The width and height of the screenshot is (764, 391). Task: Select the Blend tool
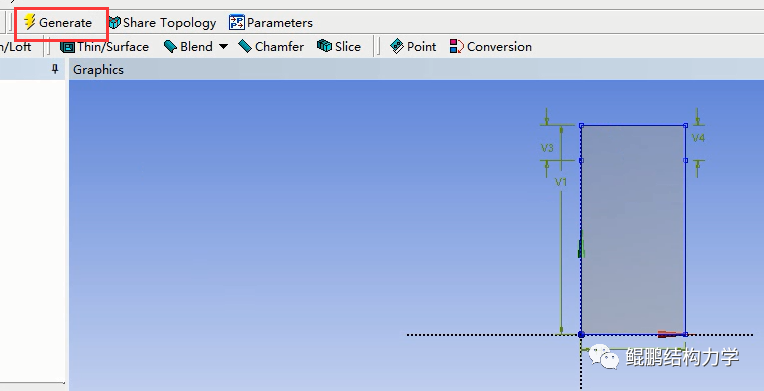tap(188, 47)
